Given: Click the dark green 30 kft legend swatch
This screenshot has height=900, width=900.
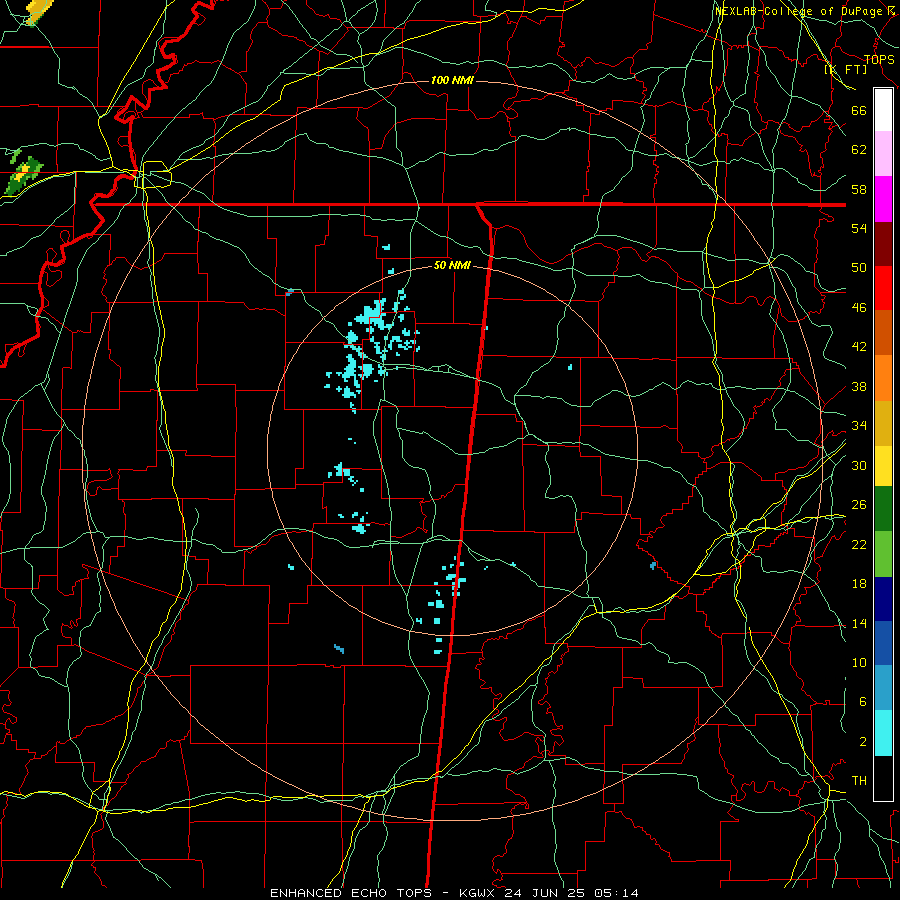Looking at the screenshot, I should point(883,509).
